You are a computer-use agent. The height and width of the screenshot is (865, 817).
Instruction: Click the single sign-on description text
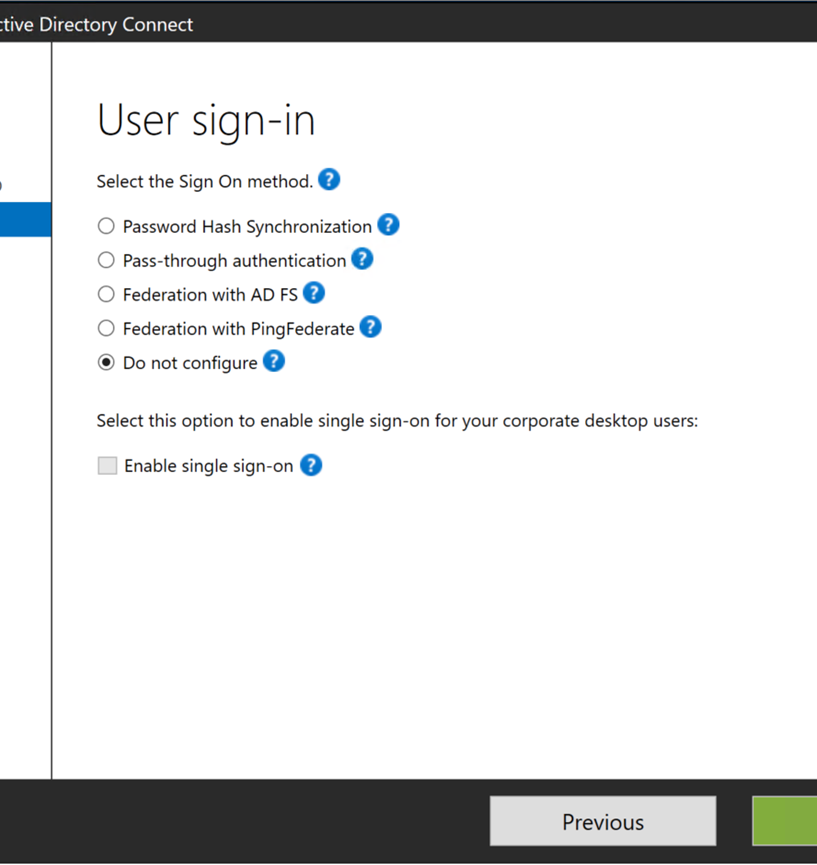(x=397, y=420)
